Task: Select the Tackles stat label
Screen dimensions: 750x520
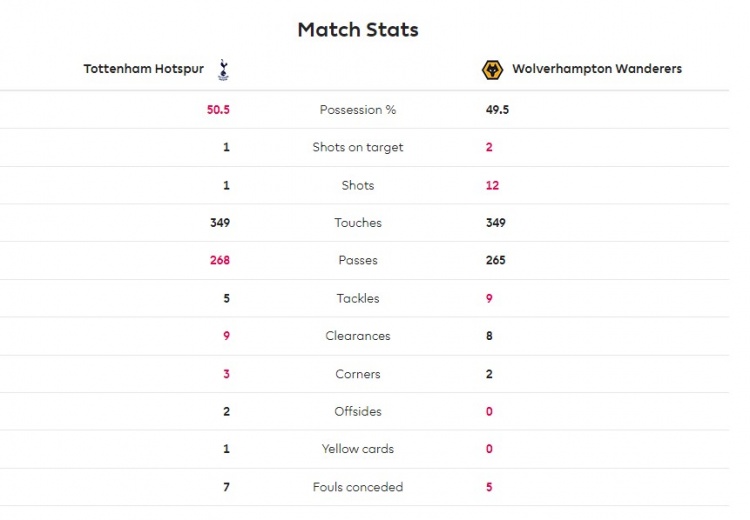Action: [x=358, y=299]
